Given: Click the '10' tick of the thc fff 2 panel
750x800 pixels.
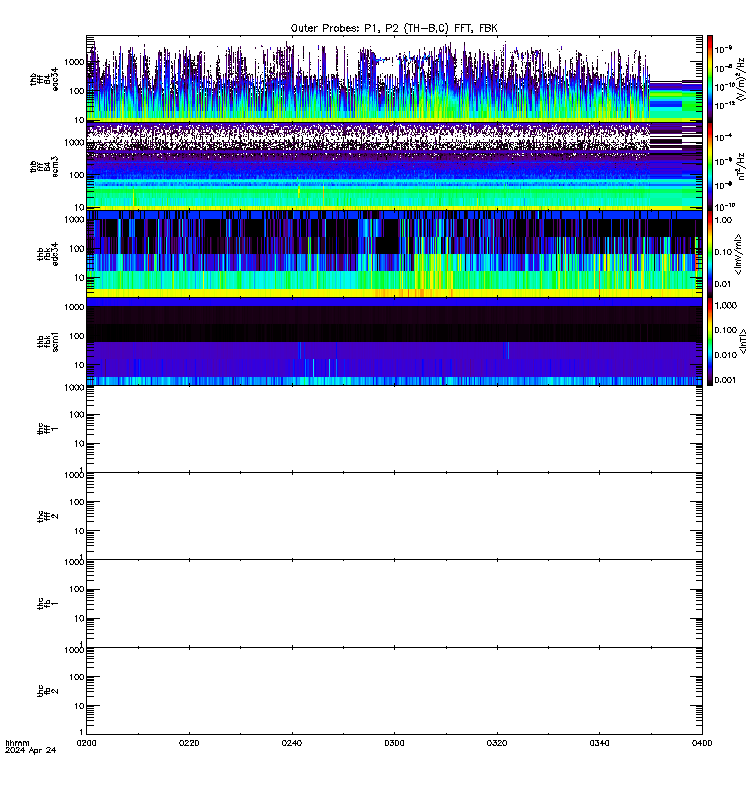Looking at the screenshot, I should (80, 531).
